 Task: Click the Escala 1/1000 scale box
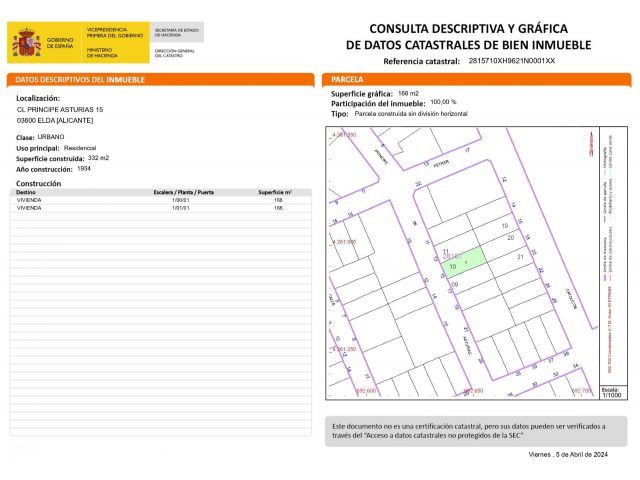click(613, 392)
